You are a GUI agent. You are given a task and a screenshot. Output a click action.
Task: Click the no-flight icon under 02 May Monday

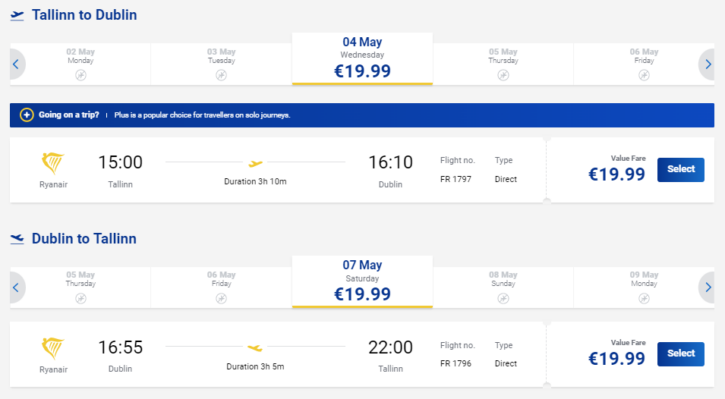click(80, 75)
